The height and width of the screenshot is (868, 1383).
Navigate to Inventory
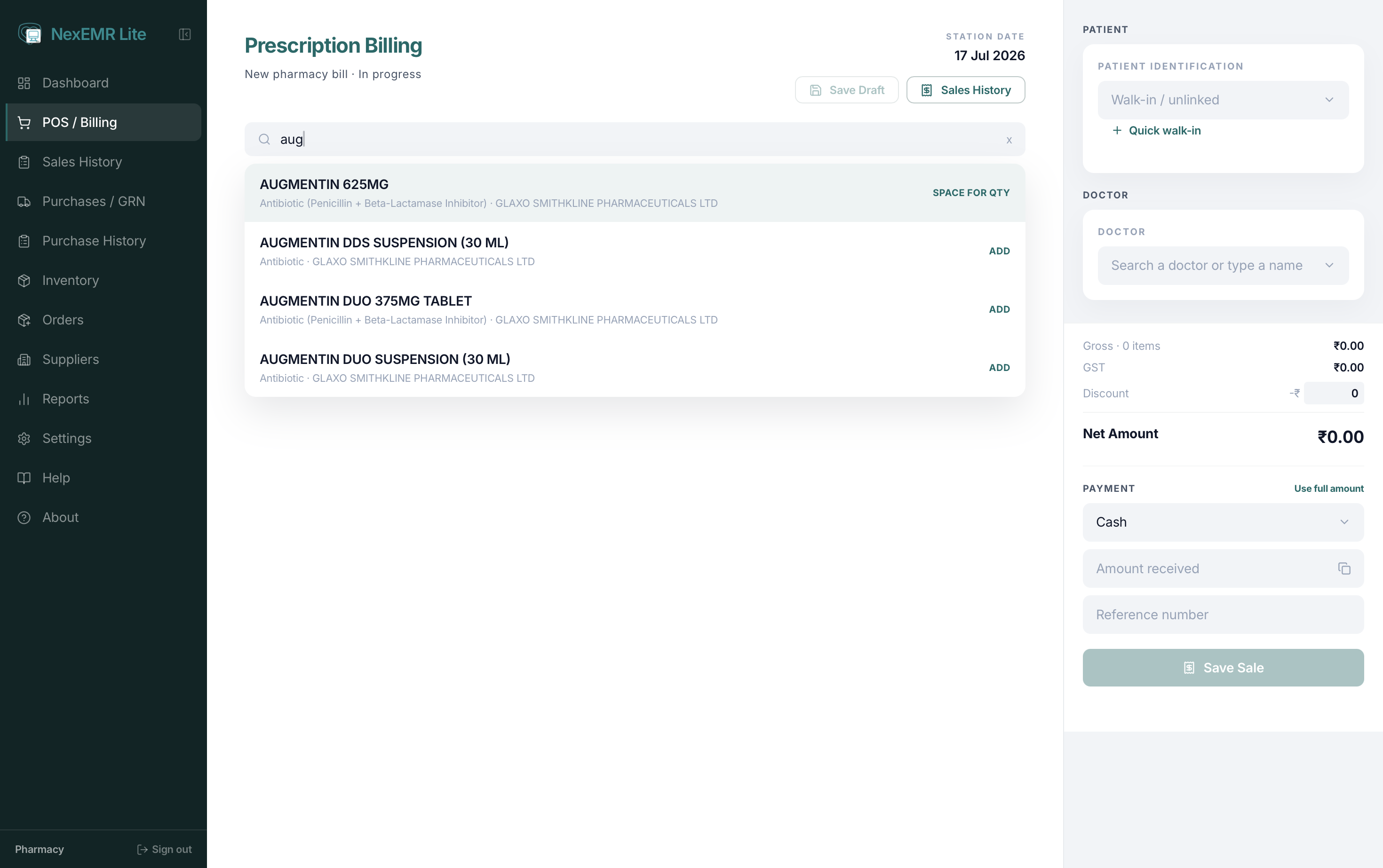pyautogui.click(x=103, y=281)
